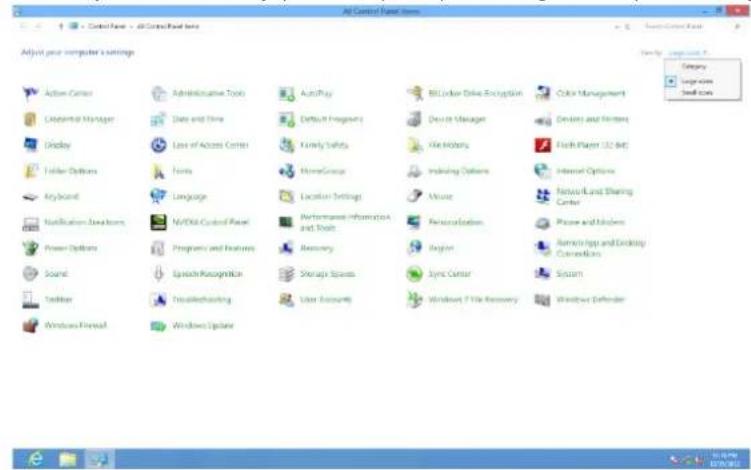Open Speech Recognition

coord(196,274)
